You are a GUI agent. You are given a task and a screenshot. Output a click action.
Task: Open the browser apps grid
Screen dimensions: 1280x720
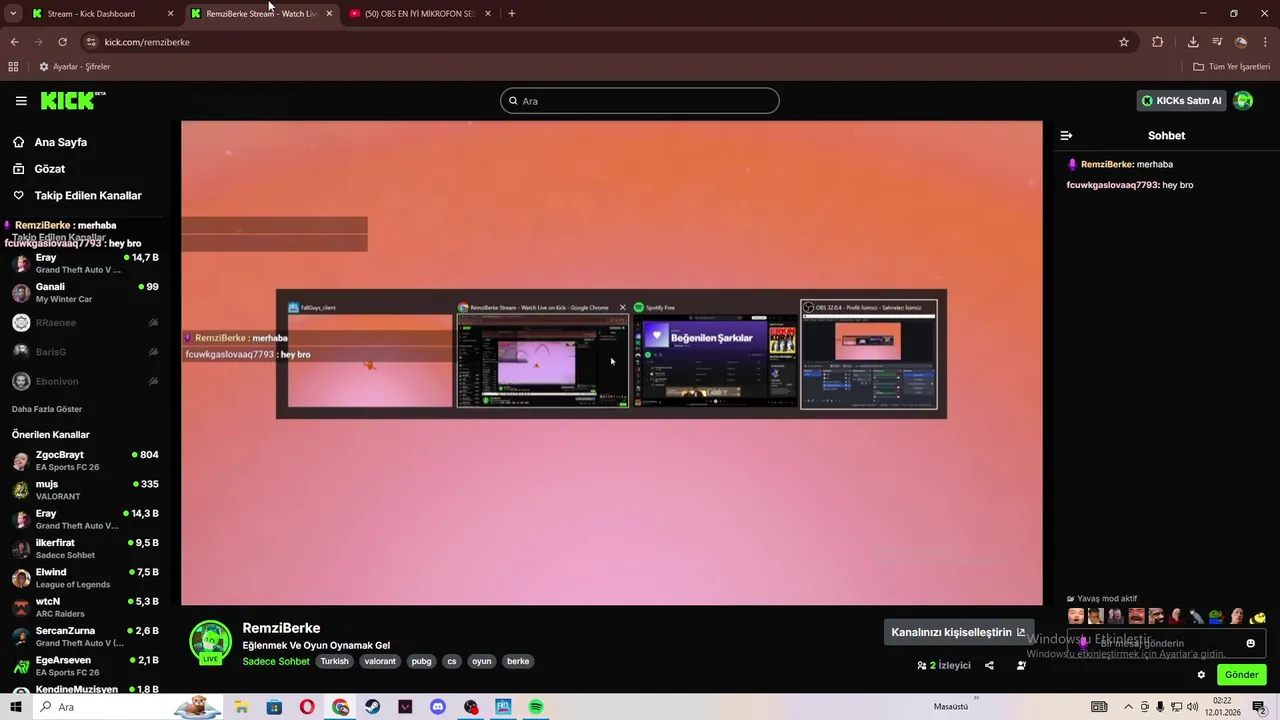[x=13, y=67]
